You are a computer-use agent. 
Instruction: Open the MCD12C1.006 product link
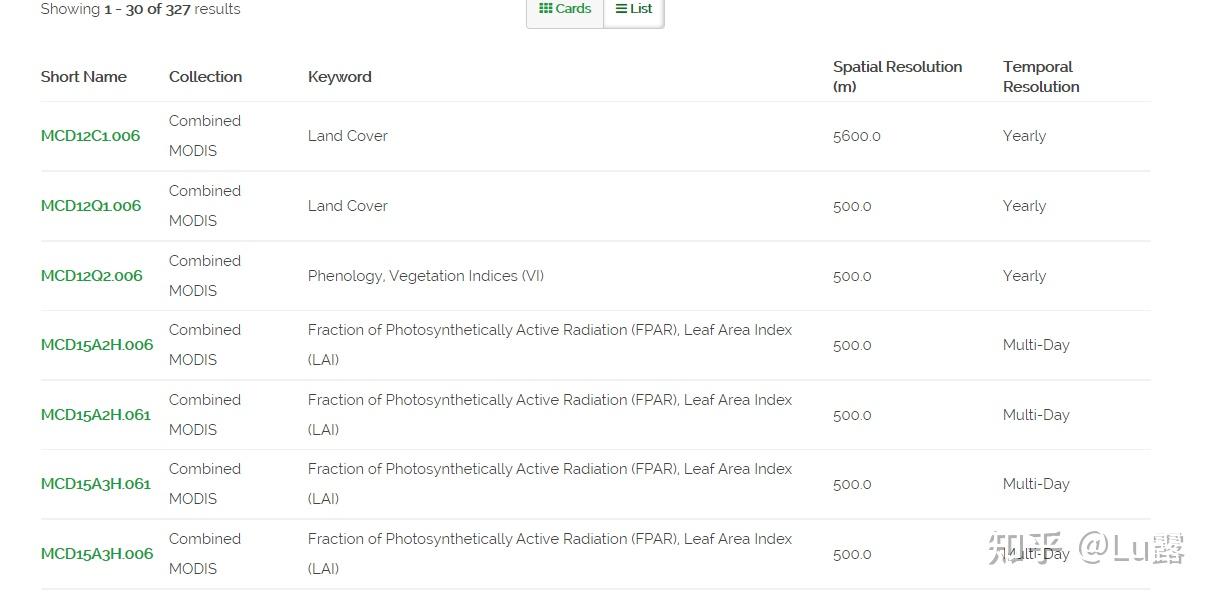[x=90, y=136]
